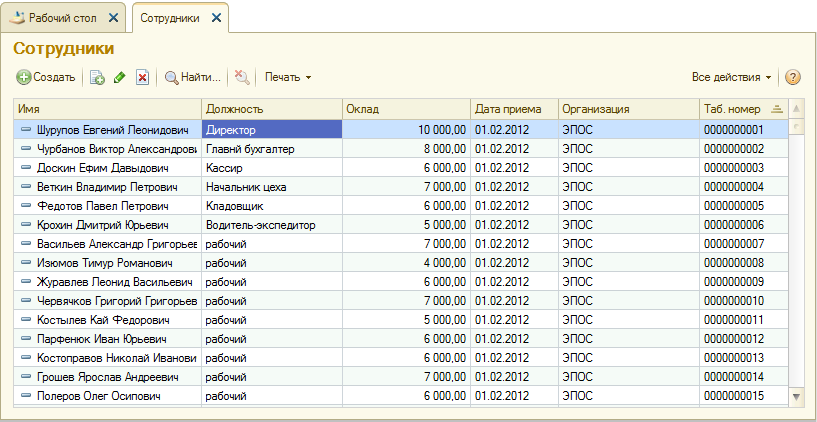
Task: Mark for deletion with the red X icon
Action: pyautogui.click(x=142, y=78)
